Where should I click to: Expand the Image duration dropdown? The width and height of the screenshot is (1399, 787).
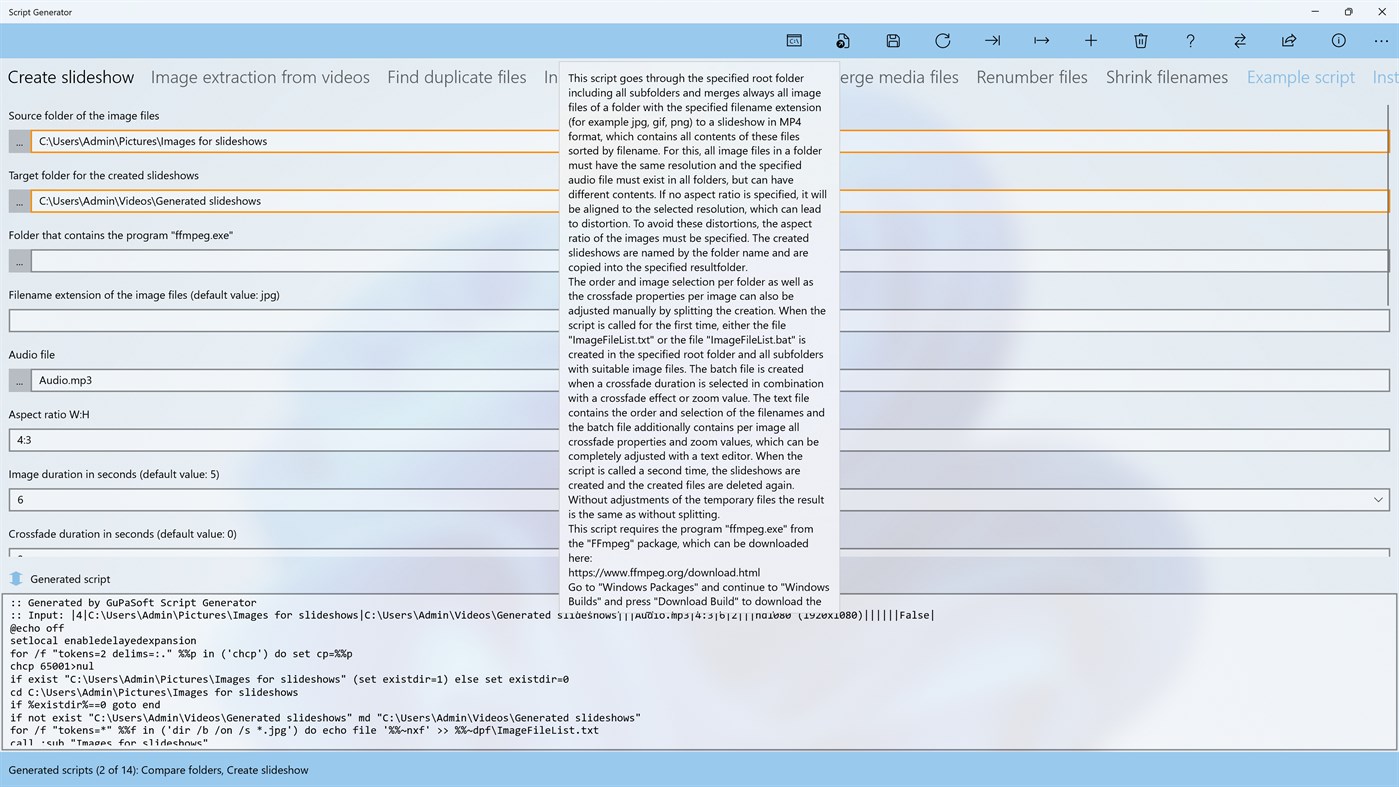pos(1378,500)
